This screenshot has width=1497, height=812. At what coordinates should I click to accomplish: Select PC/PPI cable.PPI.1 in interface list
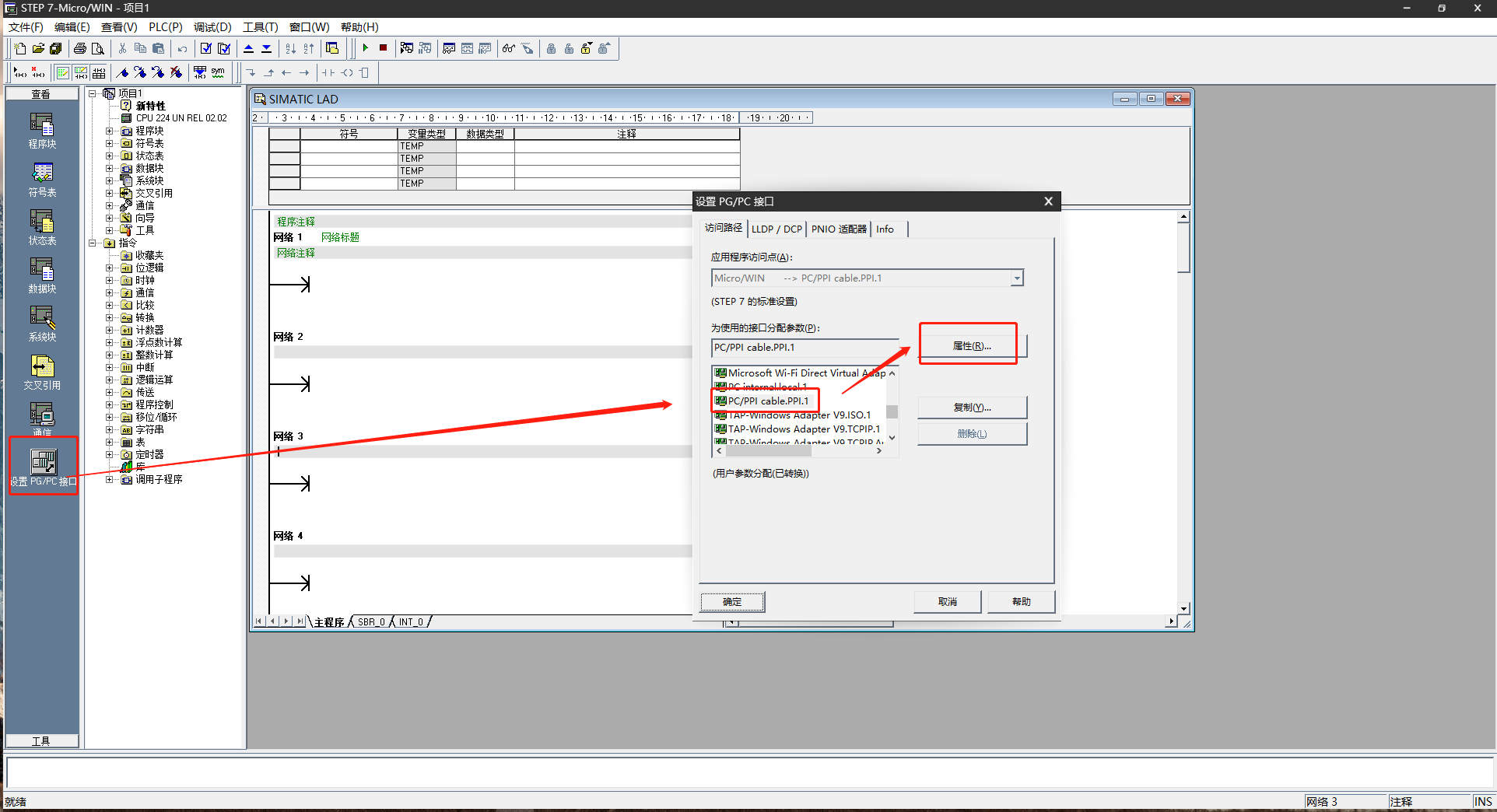pos(767,401)
